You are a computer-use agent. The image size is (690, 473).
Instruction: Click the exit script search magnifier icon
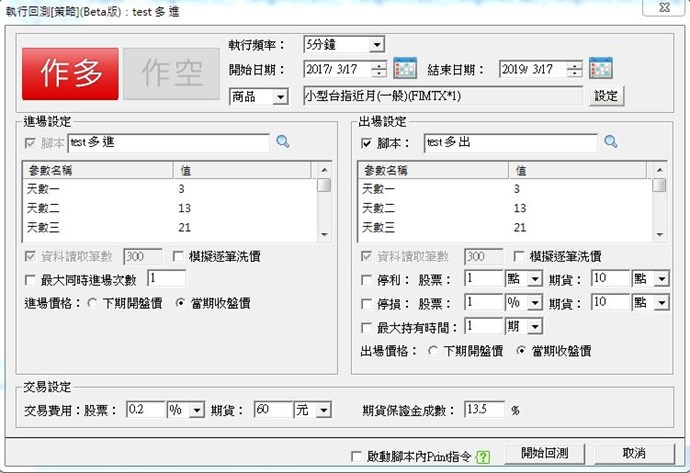(x=611, y=142)
